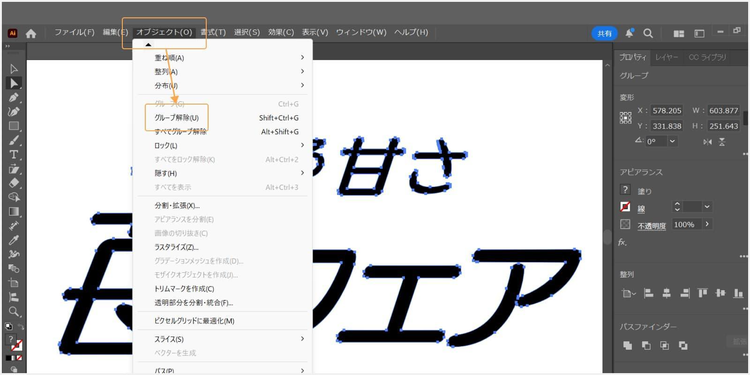The image size is (750, 375).
Task: Select the Gradient tool
Action: (x=14, y=211)
